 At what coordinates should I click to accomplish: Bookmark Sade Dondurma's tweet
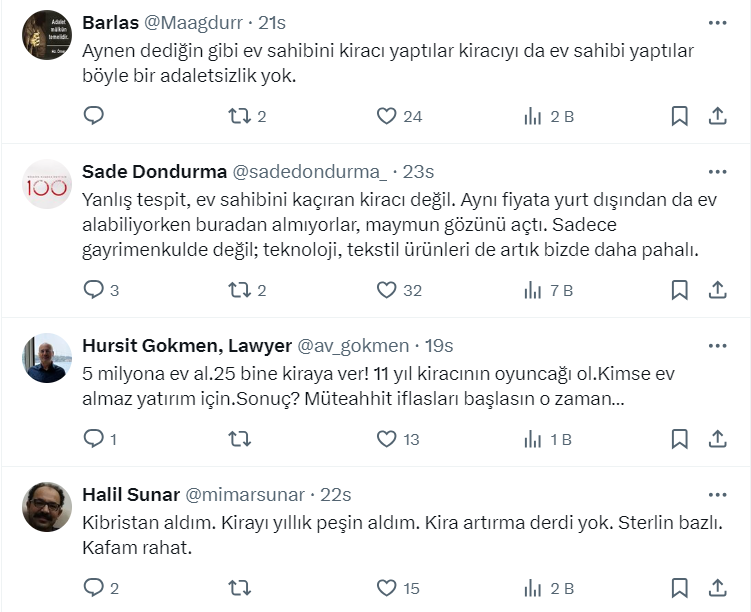(x=679, y=290)
